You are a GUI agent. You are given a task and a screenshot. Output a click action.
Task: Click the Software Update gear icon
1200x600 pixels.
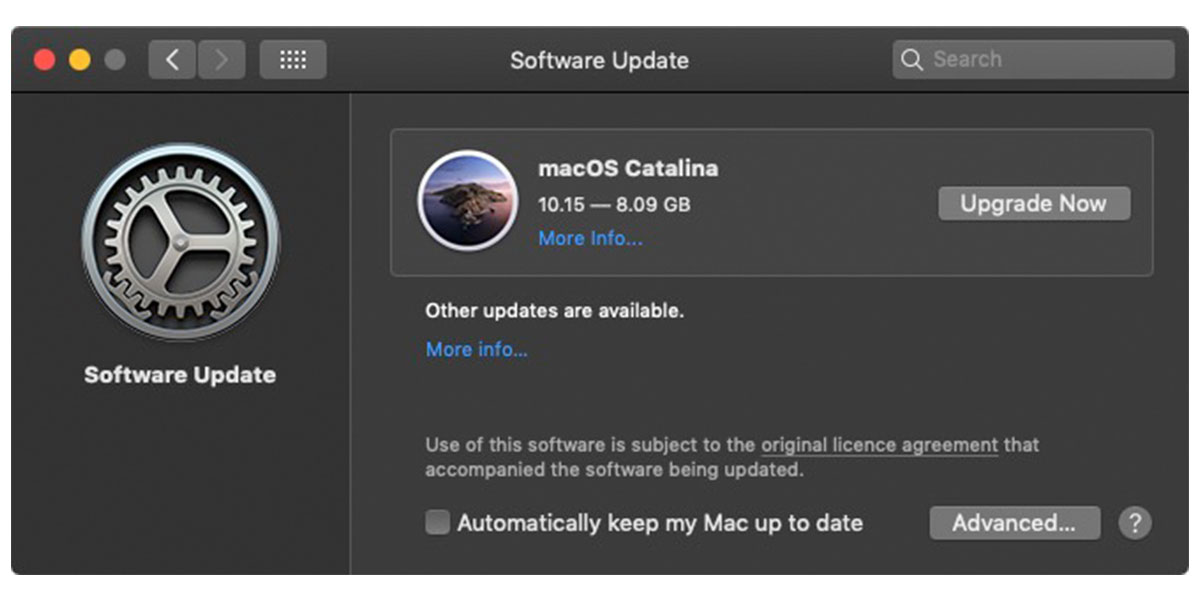[181, 243]
